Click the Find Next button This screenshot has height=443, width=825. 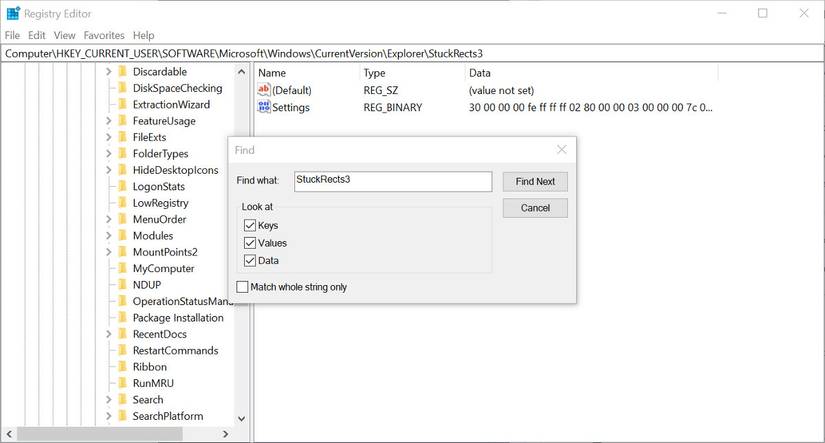point(535,181)
